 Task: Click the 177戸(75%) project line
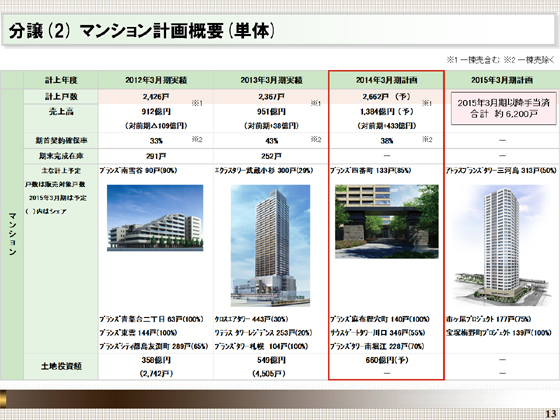(489, 319)
